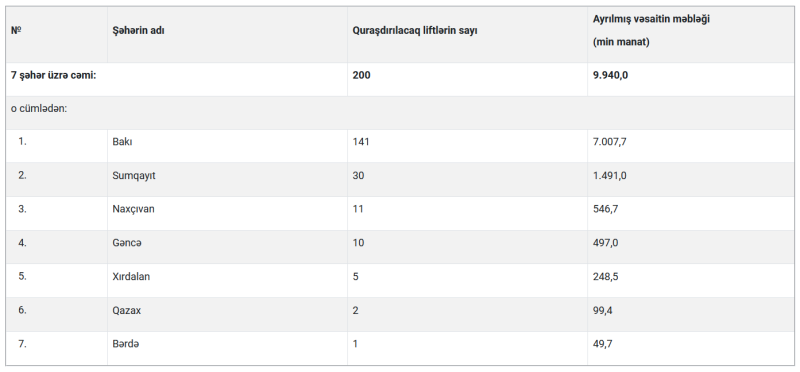This screenshot has width=800, height=372.
Task: Click the "7 şəhər üzrə cəmi:" row label
Action: pyautogui.click(x=54, y=76)
